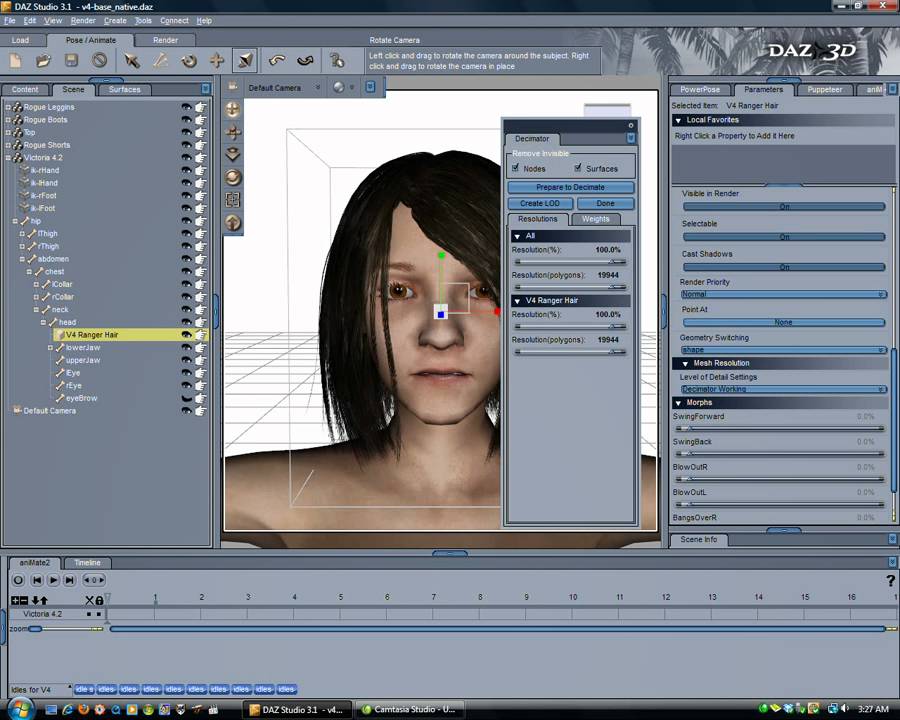
Task: Collapse the All section in Decimator
Action: pos(517,235)
